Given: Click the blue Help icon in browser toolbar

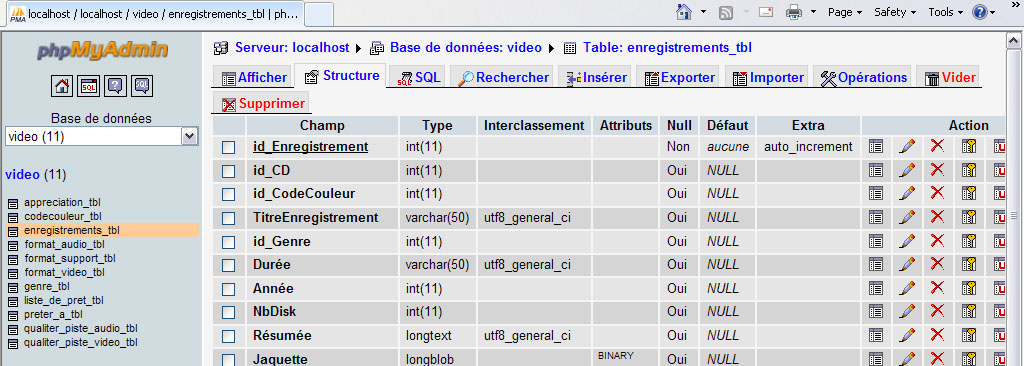Looking at the screenshot, I should [980, 12].
